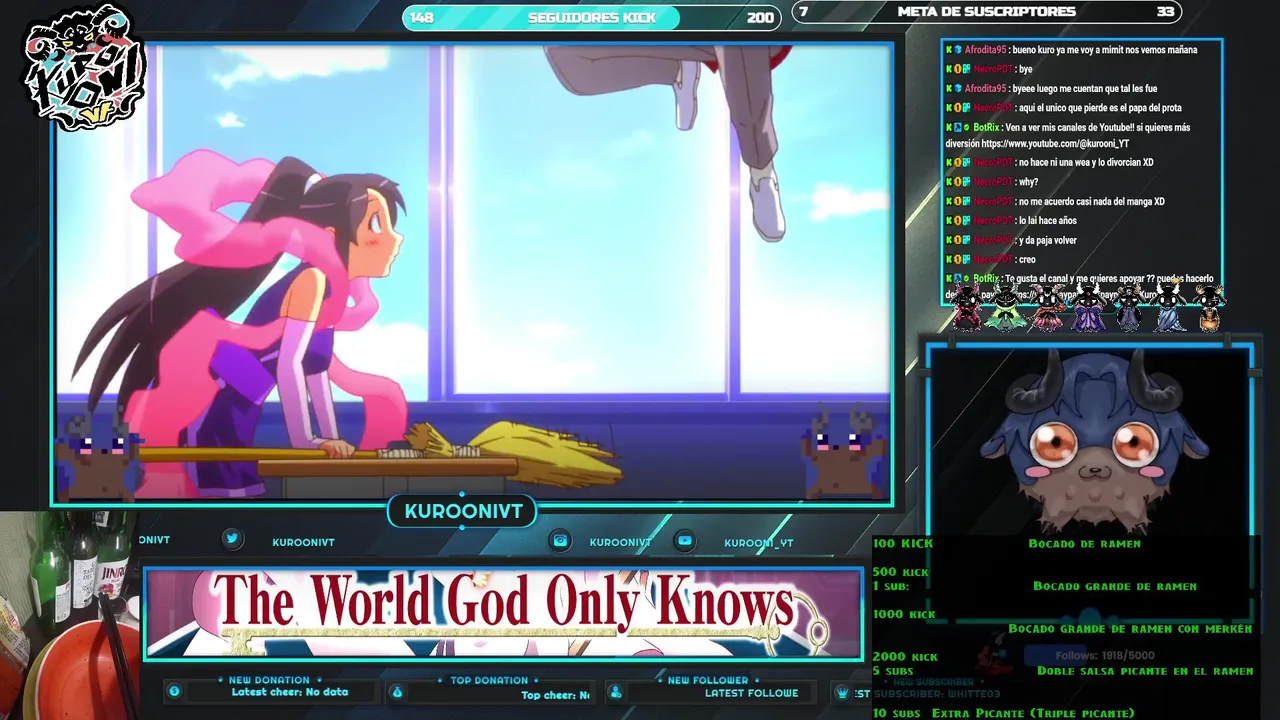Image resolution: width=1280 pixels, height=720 pixels.
Task: Click chat message 'y da paja volver'
Action: [x=1048, y=240]
